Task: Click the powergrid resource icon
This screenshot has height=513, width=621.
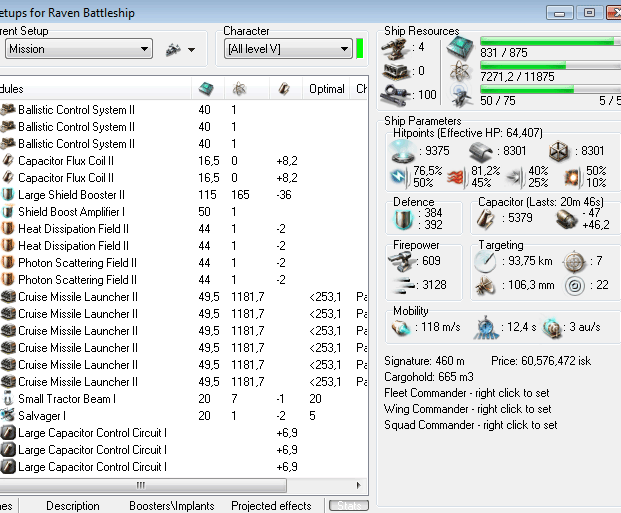Action: pos(460,72)
